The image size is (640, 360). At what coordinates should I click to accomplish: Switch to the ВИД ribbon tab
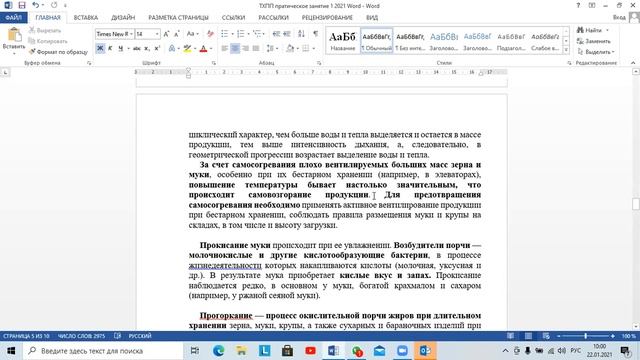(x=372, y=18)
